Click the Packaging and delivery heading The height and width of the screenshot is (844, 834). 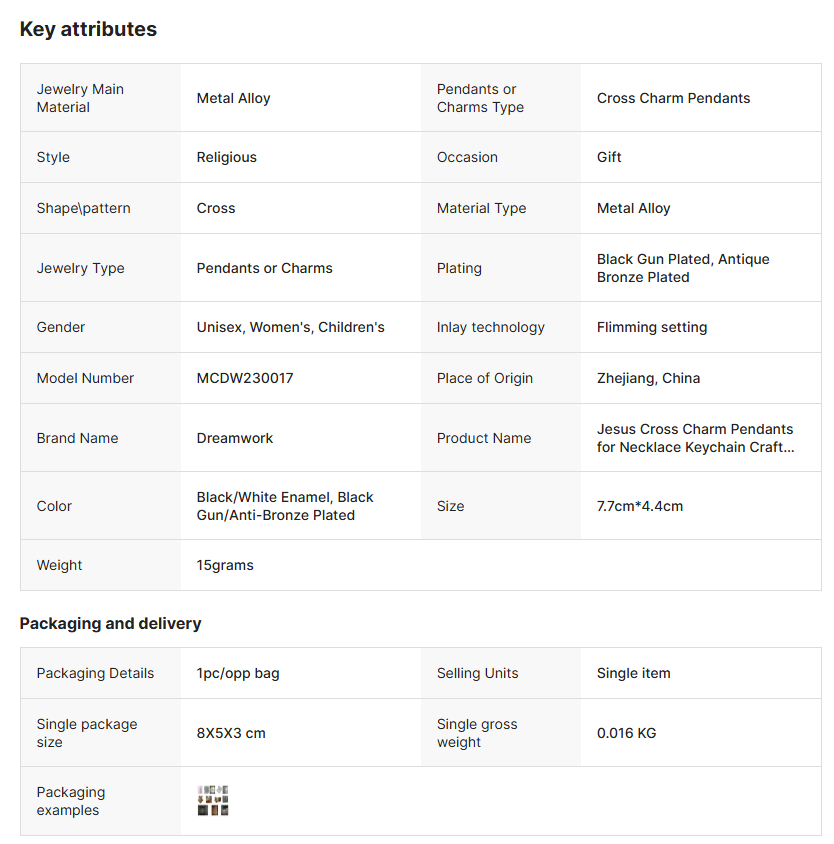[x=110, y=623]
